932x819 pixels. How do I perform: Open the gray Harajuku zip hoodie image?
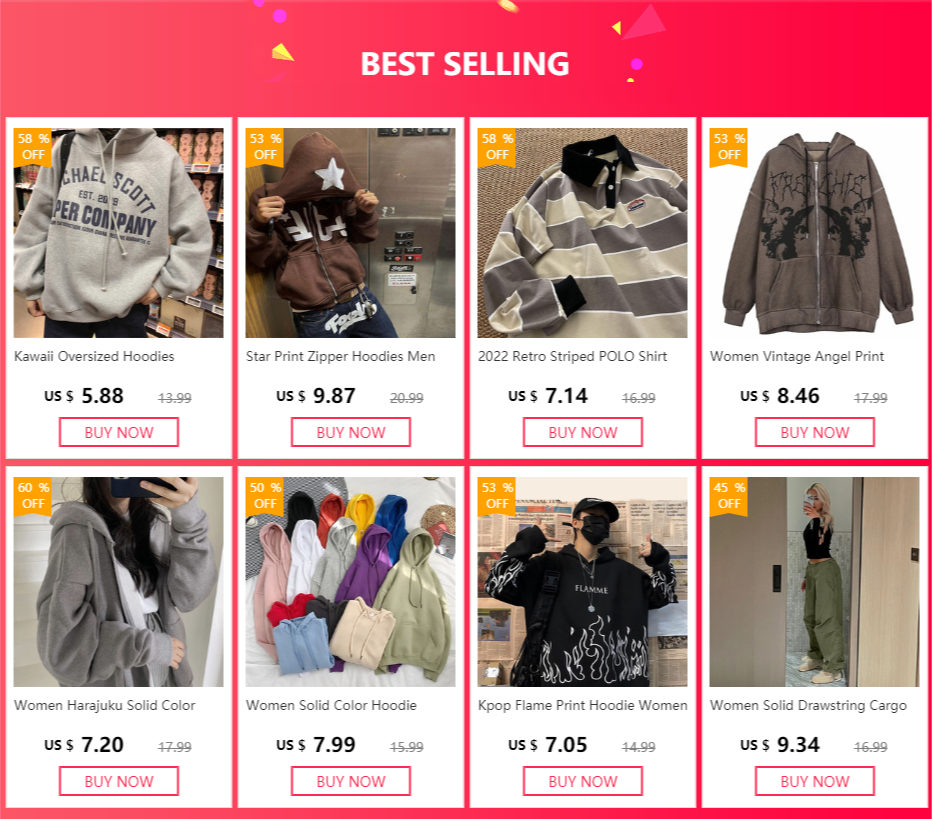(x=119, y=582)
